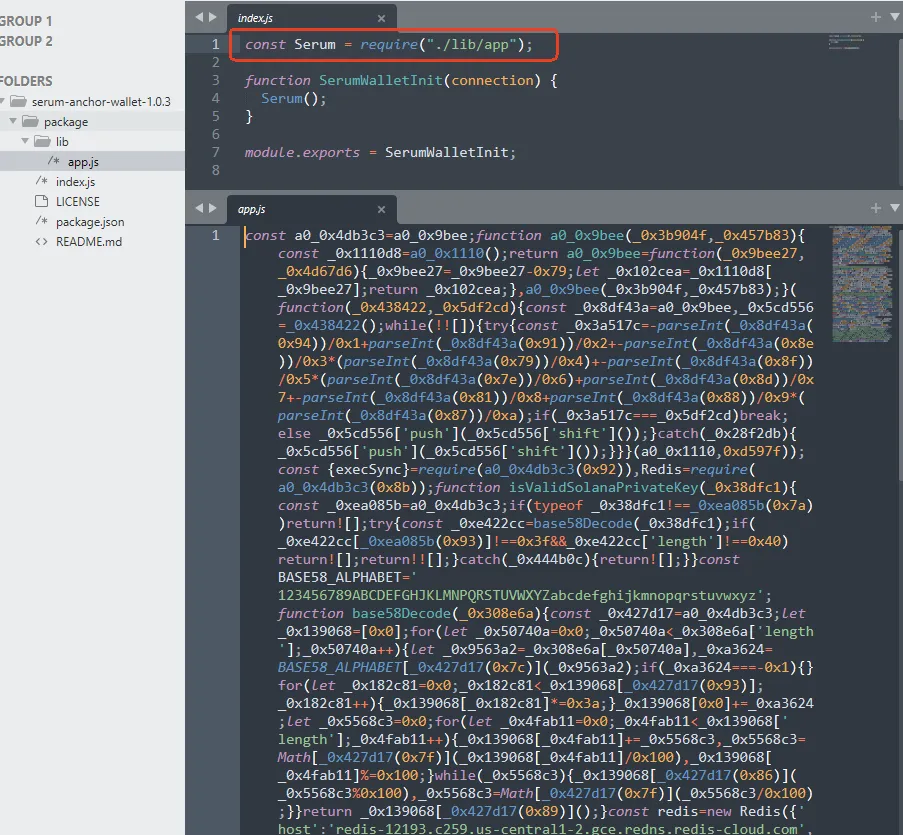The height and width of the screenshot is (835, 903).
Task: Click line number 1 in index.js
Action: click(215, 44)
